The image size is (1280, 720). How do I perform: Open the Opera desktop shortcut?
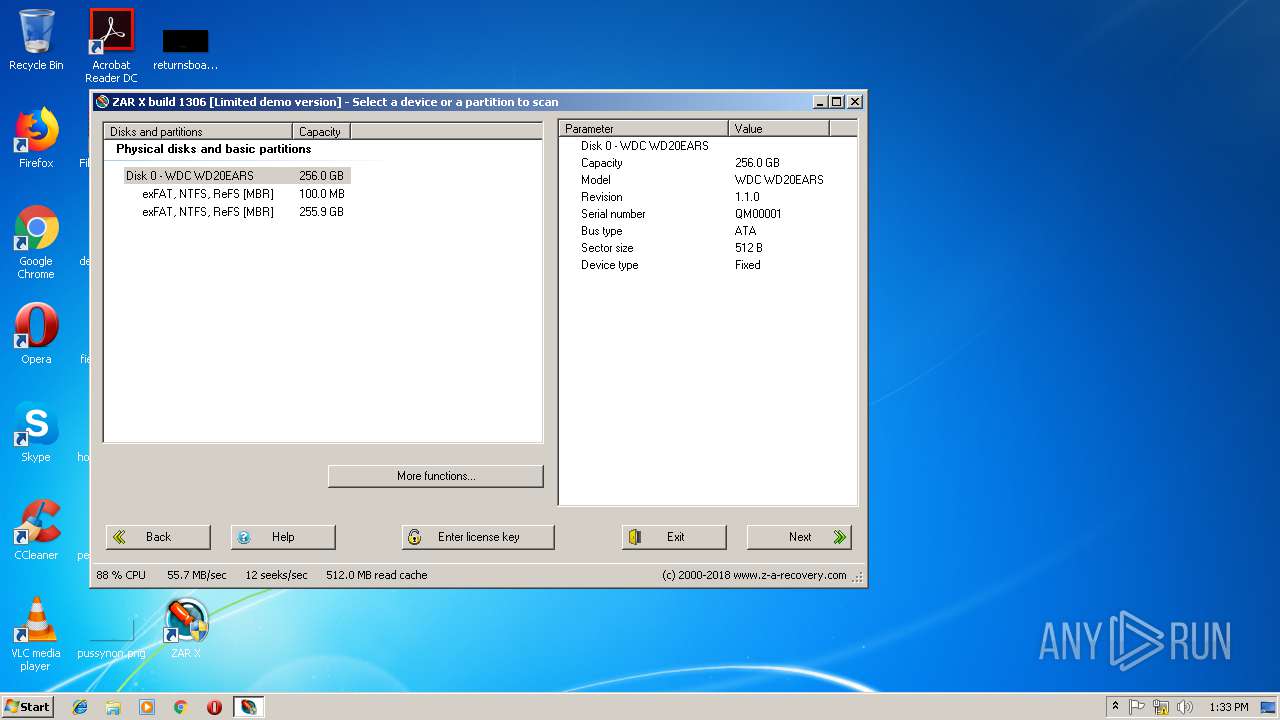point(36,334)
